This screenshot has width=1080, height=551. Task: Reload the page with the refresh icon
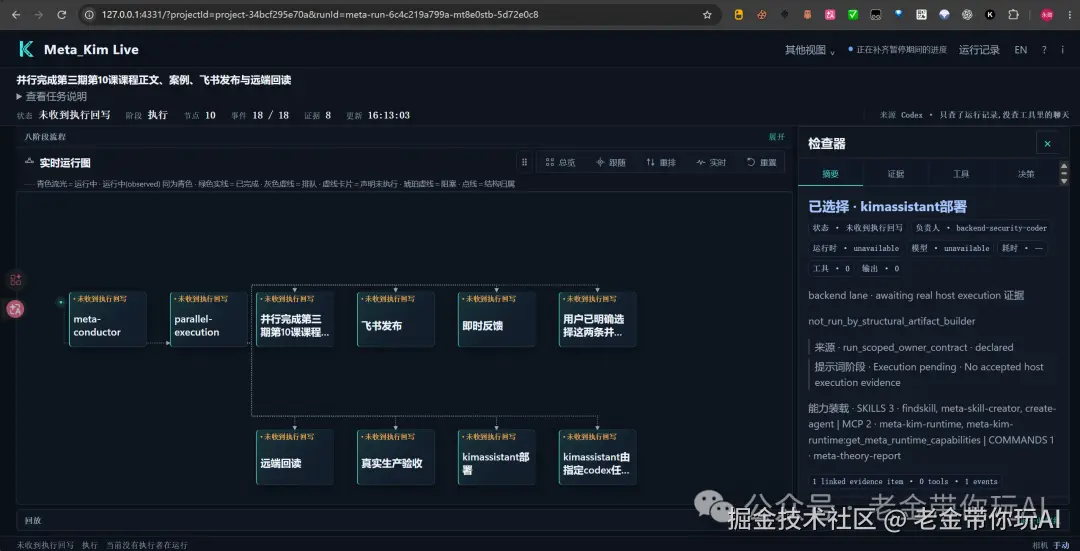[61, 14]
